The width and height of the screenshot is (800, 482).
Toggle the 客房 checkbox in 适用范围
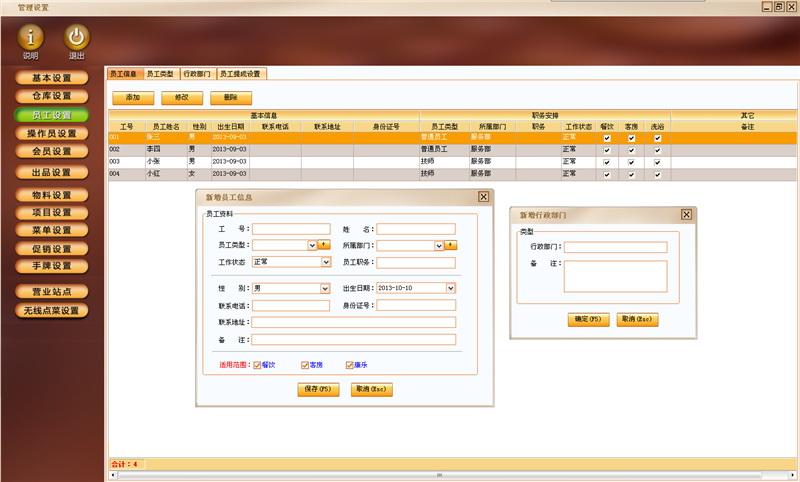point(305,365)
